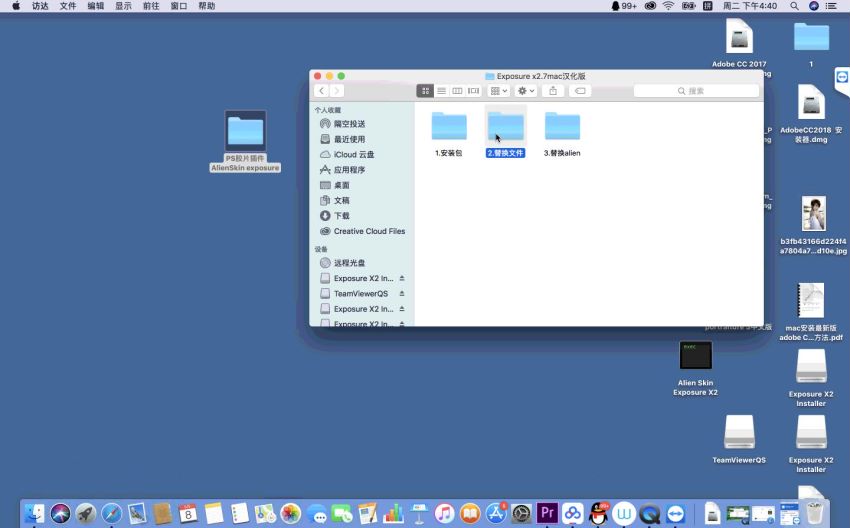
Task: Open the Trash in the Dock
Action: click(x=814, y=513)
